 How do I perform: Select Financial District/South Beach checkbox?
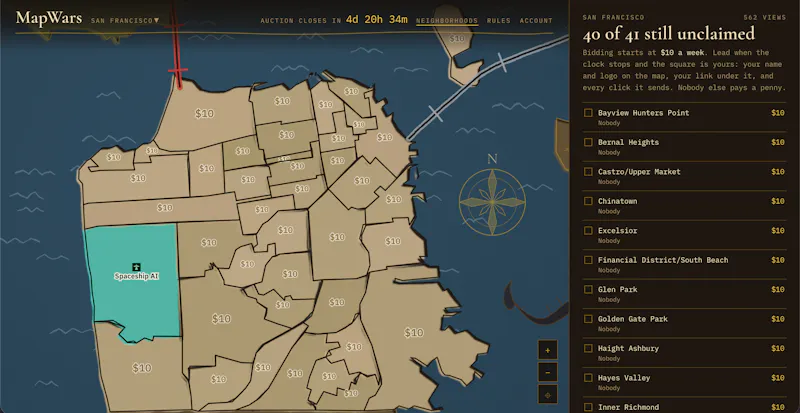tap(588, 260)
